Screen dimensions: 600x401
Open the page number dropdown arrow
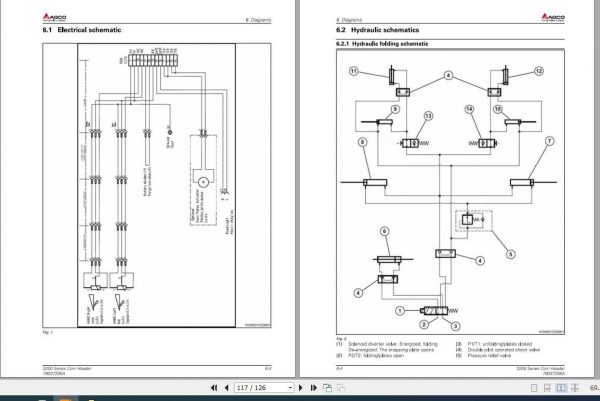[x=290, y=388]
